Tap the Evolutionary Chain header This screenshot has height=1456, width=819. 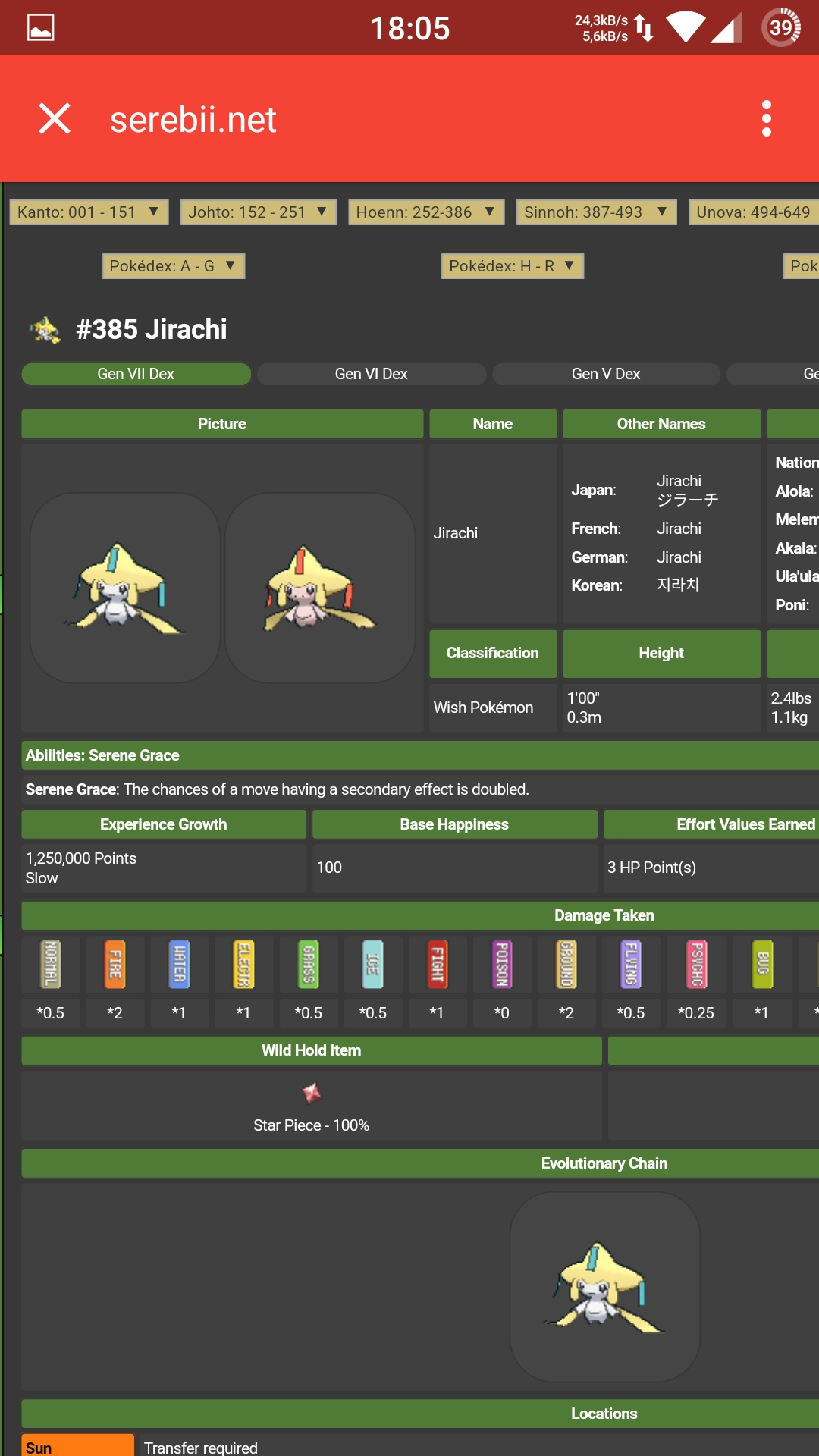604,1163
